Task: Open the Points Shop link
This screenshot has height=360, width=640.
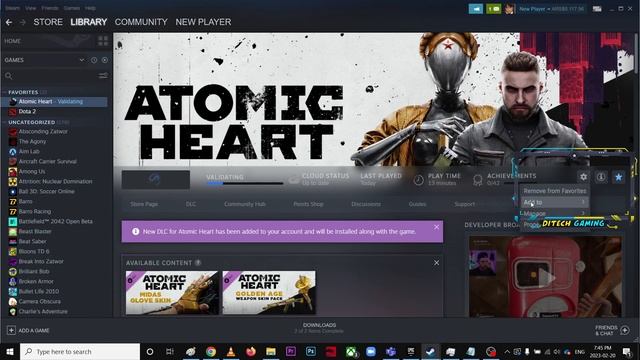Action: pos(308,204)
